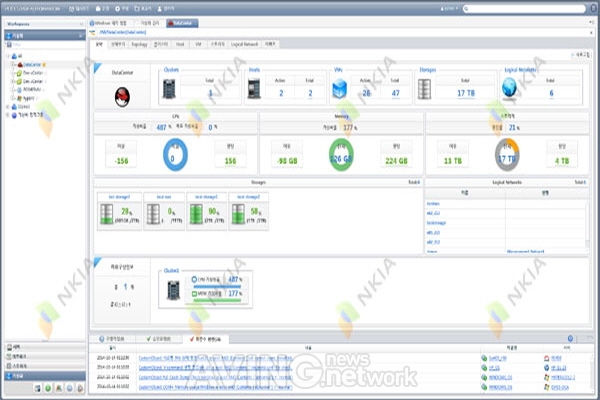Click the memory value -98 GB

pos(287,161)
